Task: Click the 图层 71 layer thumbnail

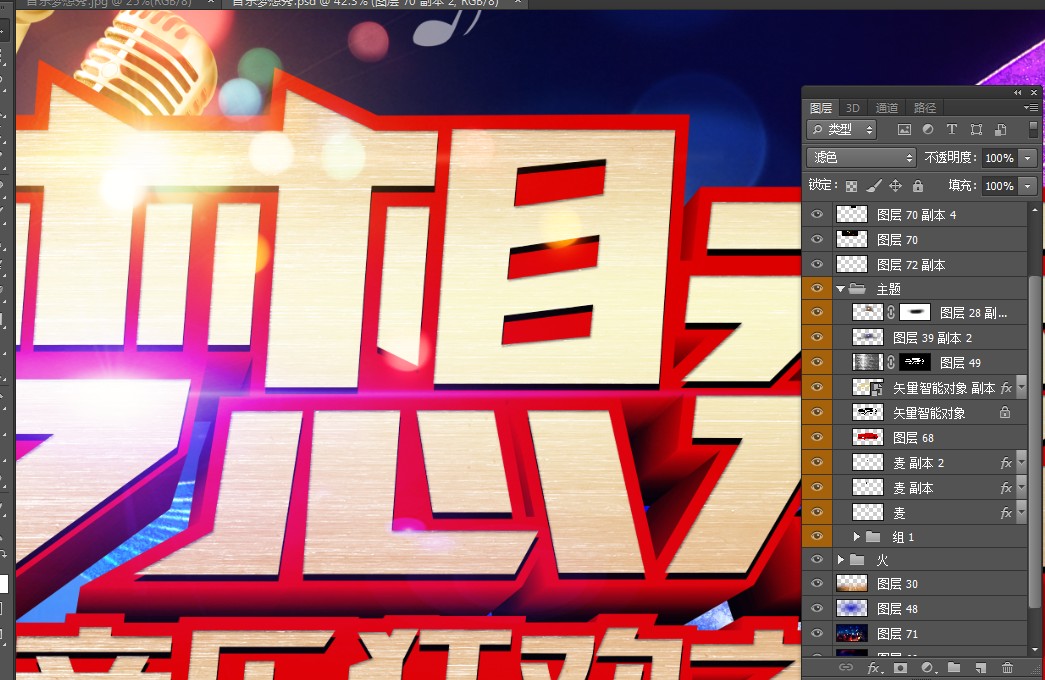Action: tap(852, 633)
